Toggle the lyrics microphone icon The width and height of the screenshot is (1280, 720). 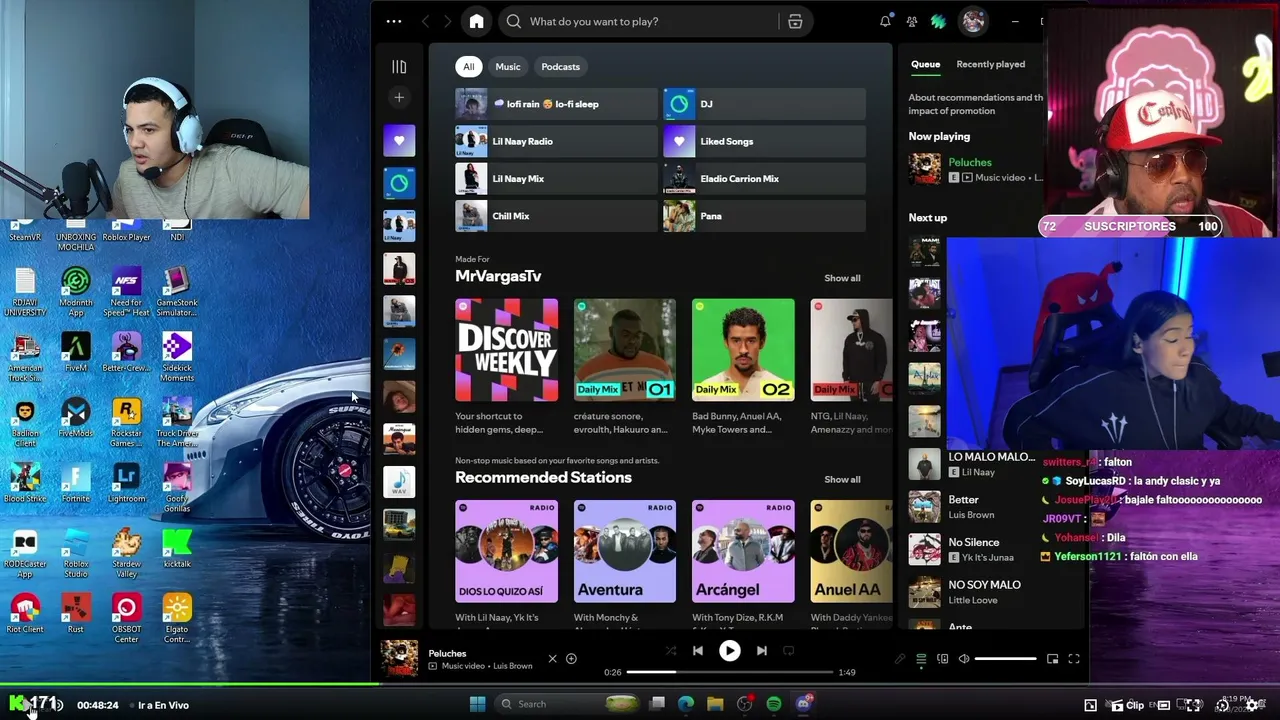pyautogui.click(x=899, y=659)
